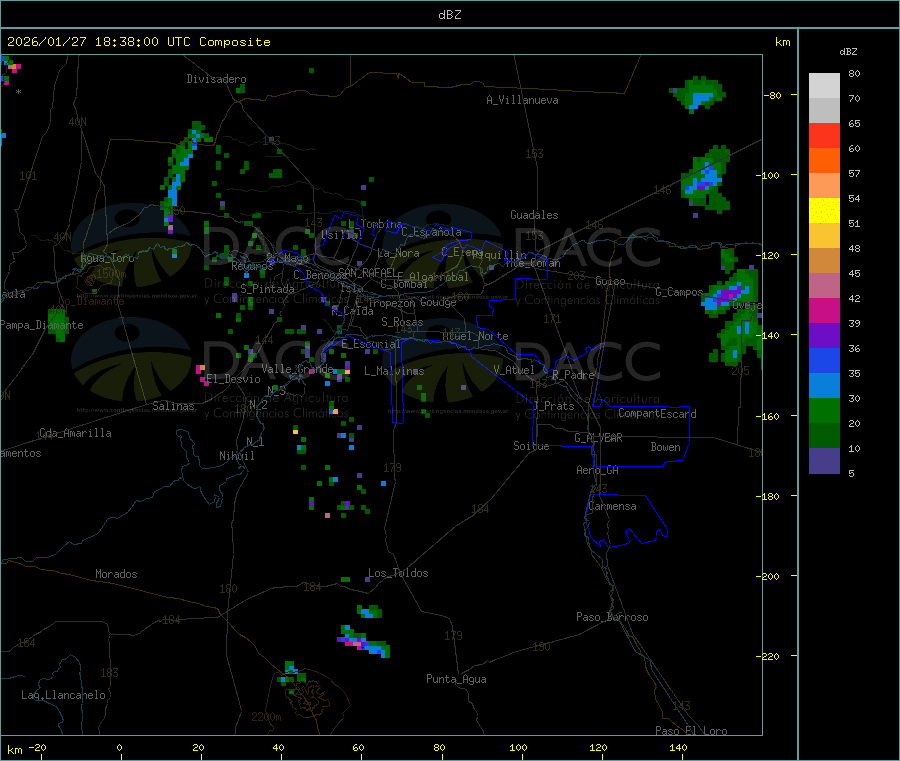Click the Bowen place label
This screenshot has width=900, height=761.
(x=665, y=447)
